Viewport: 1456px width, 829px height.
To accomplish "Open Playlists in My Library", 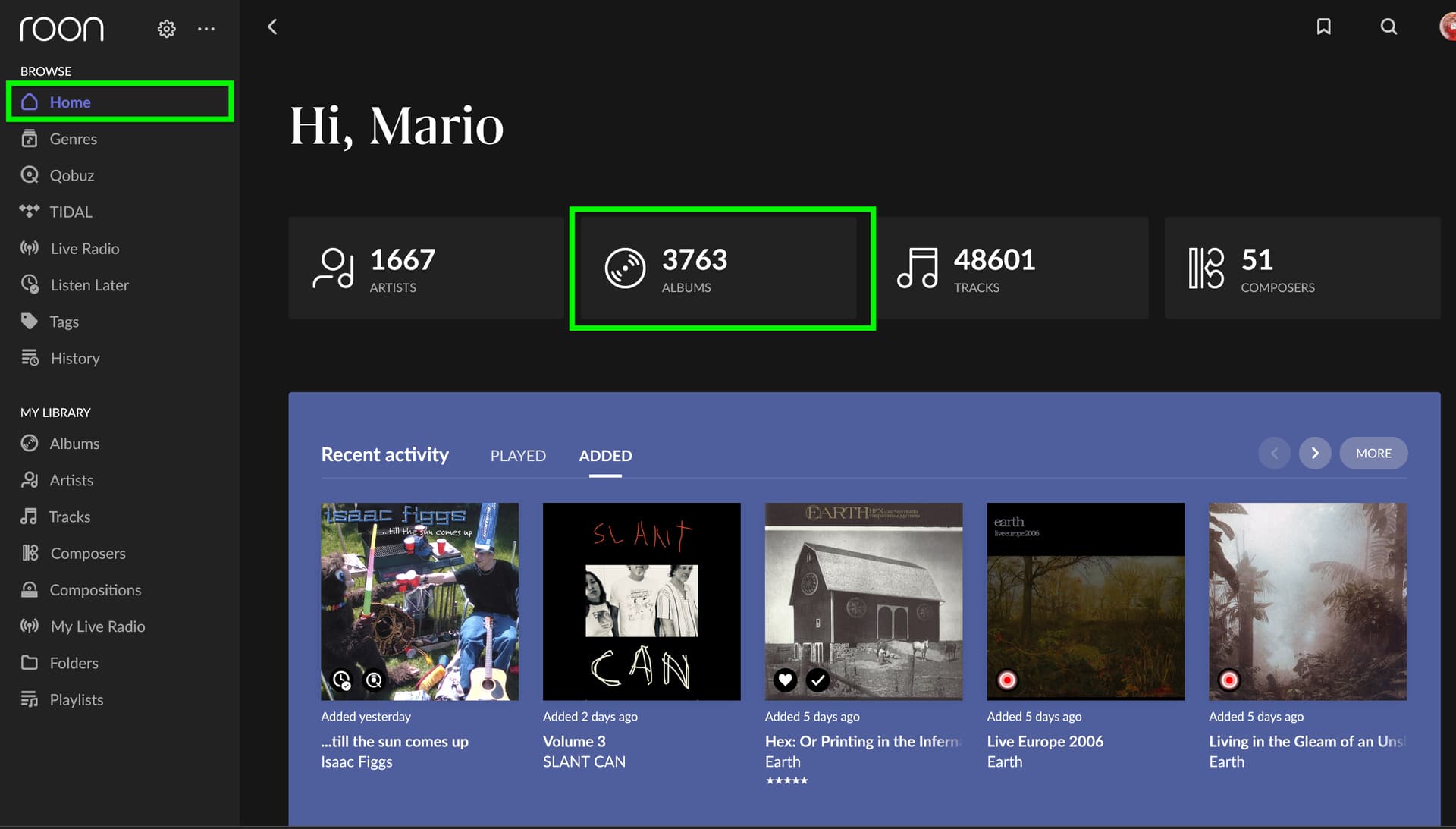I will [x=76, y=699].
